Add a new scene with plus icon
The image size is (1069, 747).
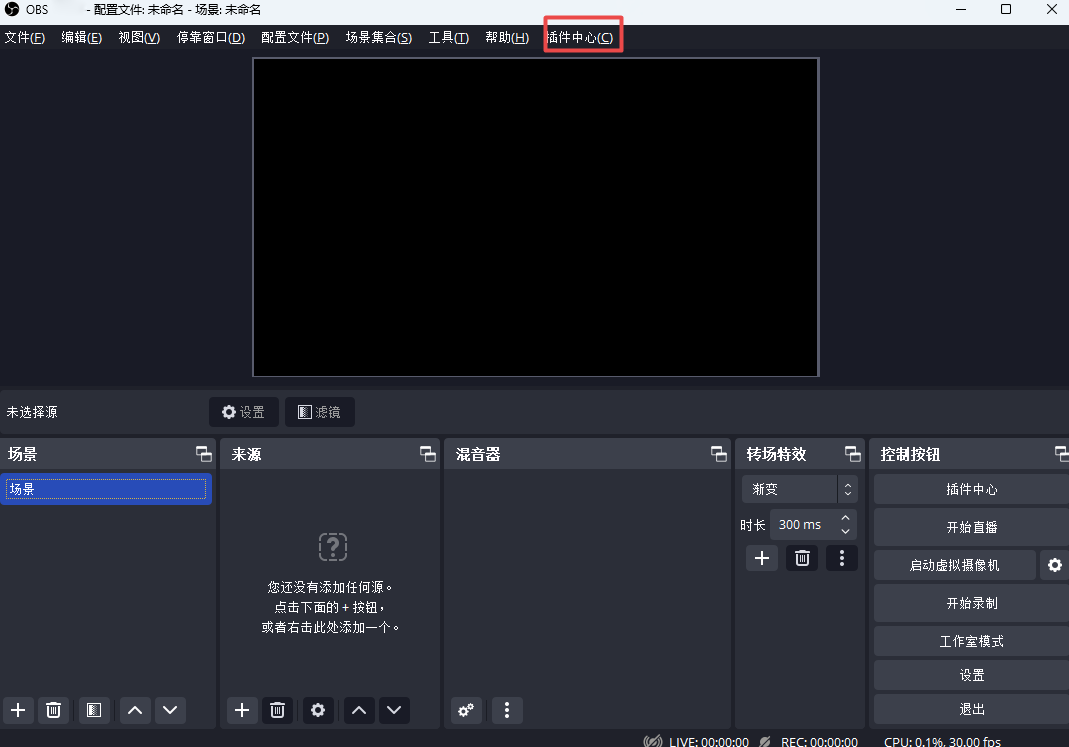click(18, 710)
